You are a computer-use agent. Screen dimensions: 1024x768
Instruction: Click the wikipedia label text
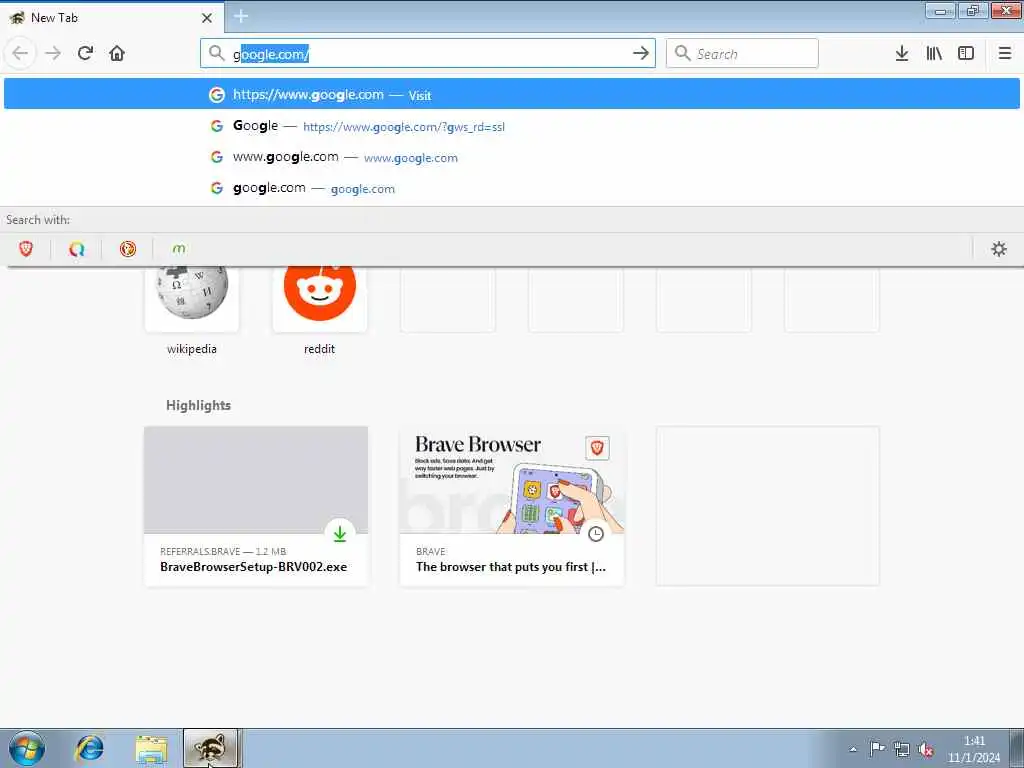tap(191, 349)
